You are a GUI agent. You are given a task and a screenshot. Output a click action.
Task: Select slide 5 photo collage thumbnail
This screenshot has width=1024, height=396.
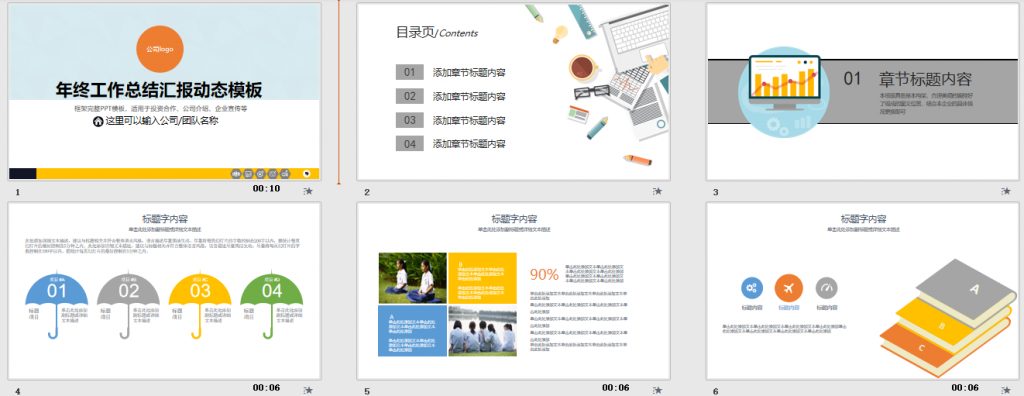click(513, 291)
